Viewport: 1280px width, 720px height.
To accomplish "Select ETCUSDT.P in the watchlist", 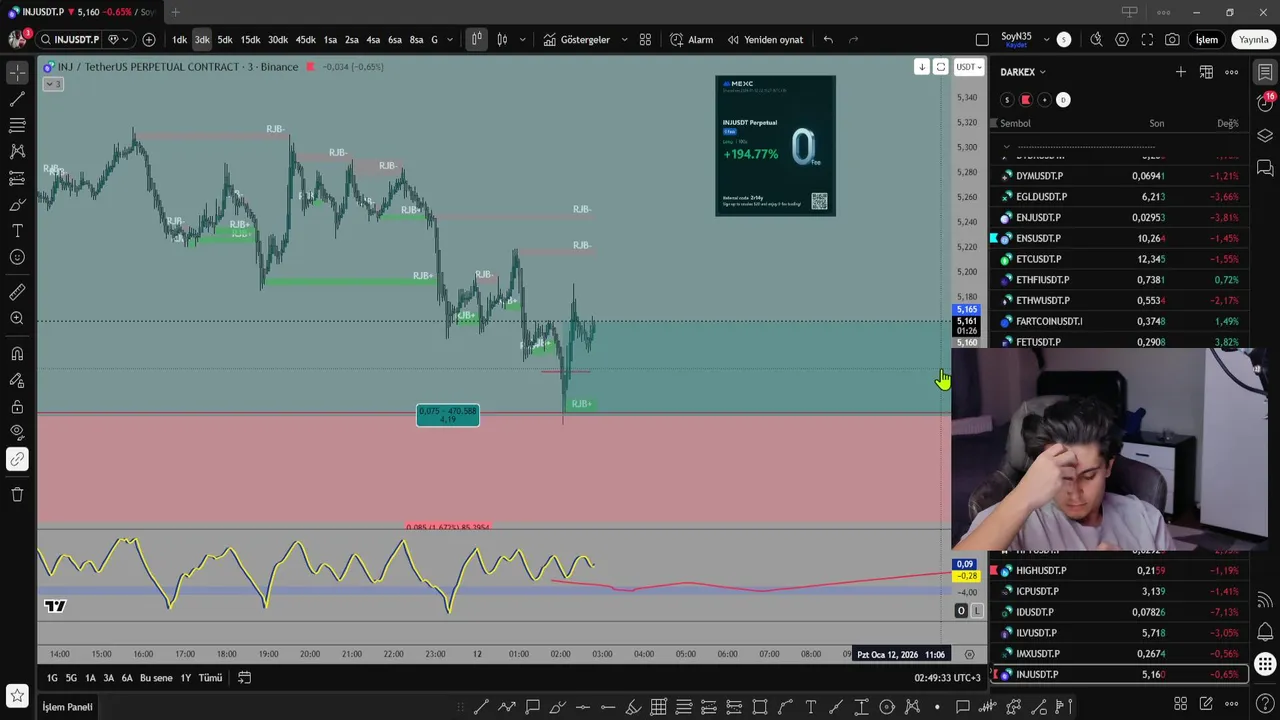I will [1120, 259].
